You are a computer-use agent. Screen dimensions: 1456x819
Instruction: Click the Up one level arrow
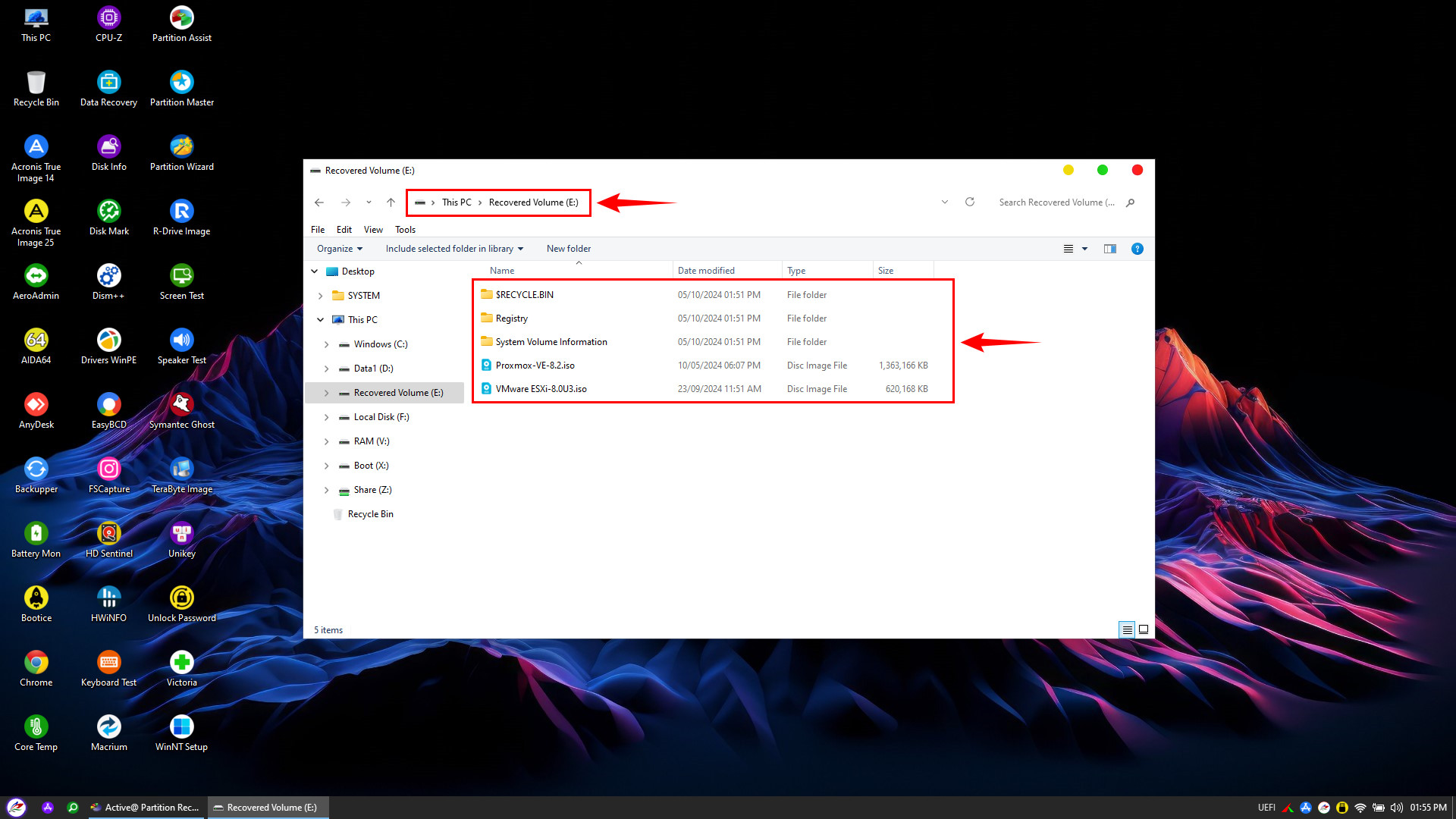(391, 202)
